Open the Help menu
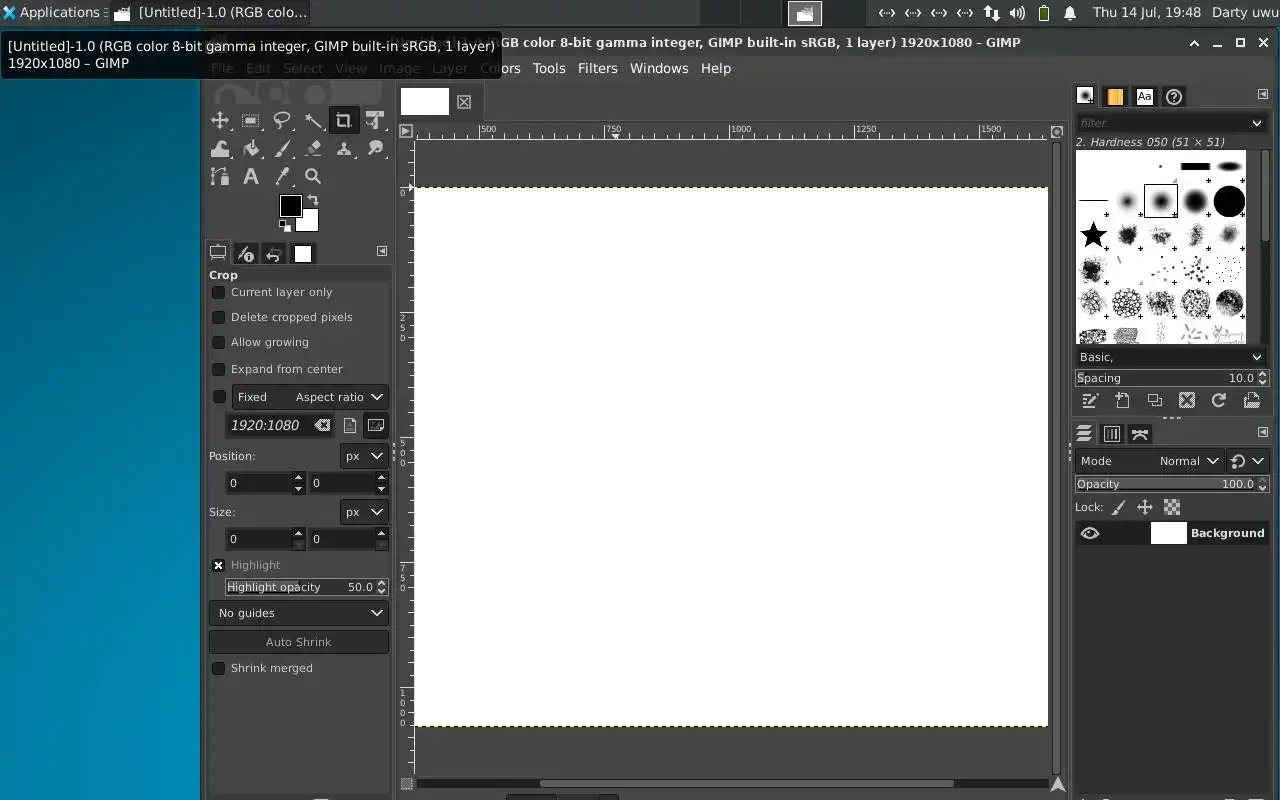This screenshot has height=800, width=1280. point(716,68)
